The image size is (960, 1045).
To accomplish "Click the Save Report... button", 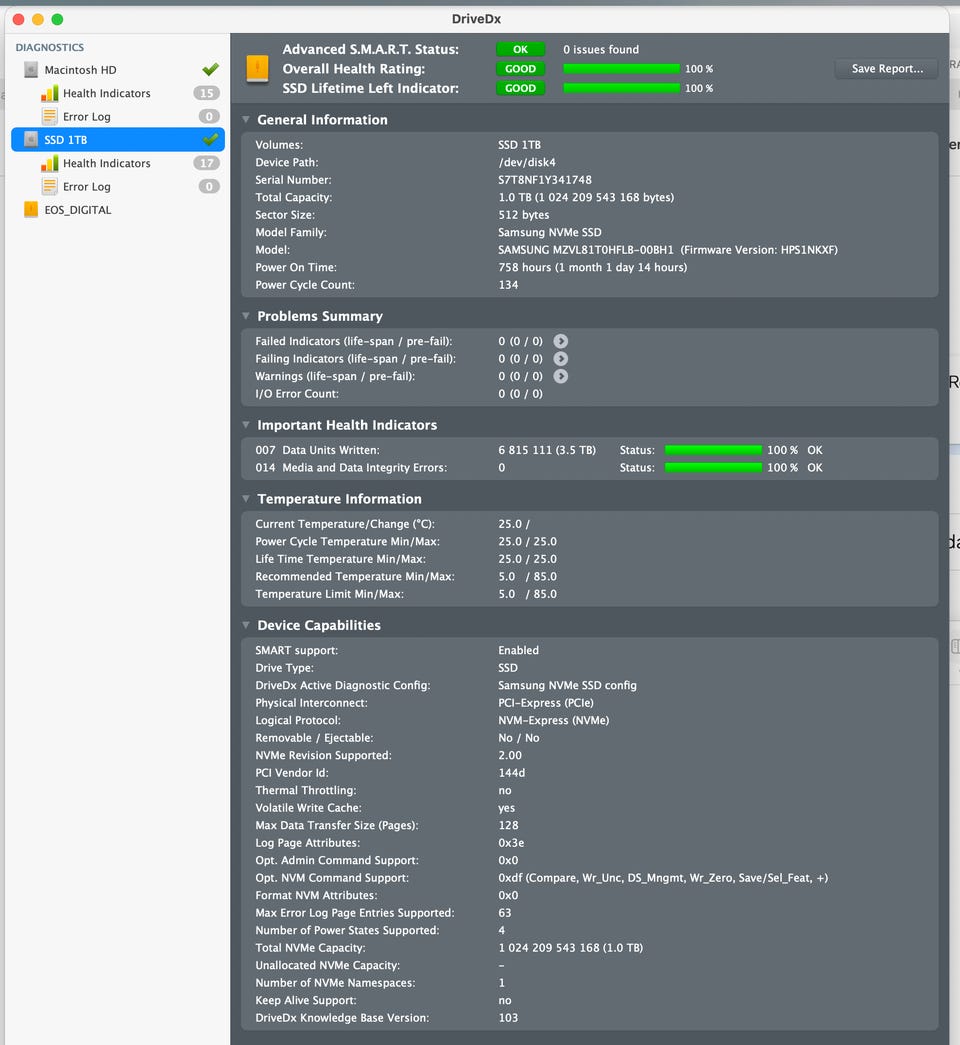I will click(x=887, y=69).
